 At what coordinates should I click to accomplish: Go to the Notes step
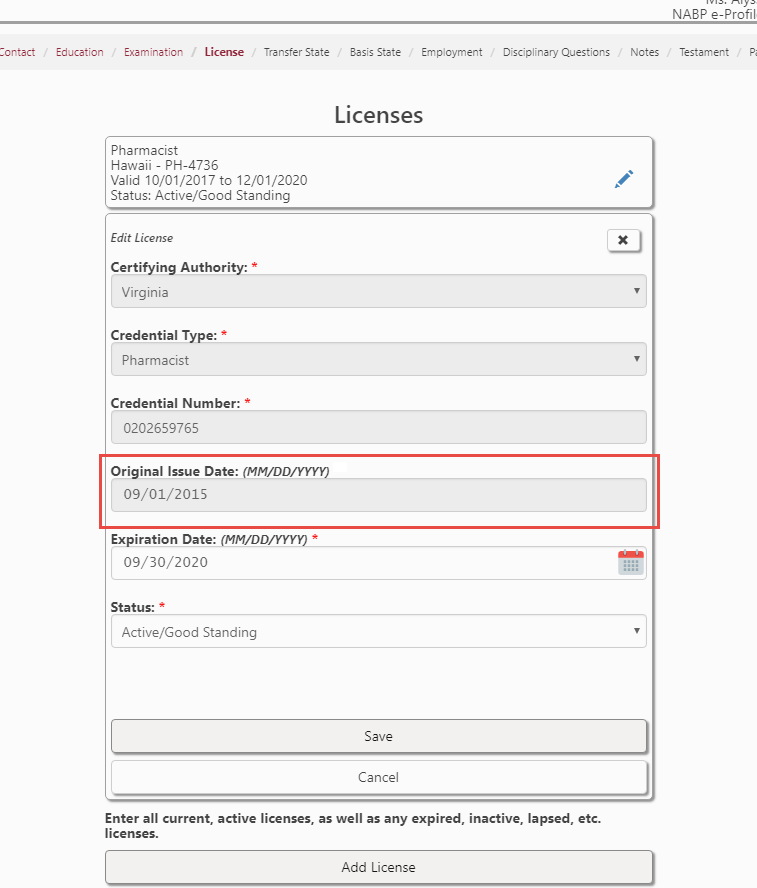click(x=645, y=52)
